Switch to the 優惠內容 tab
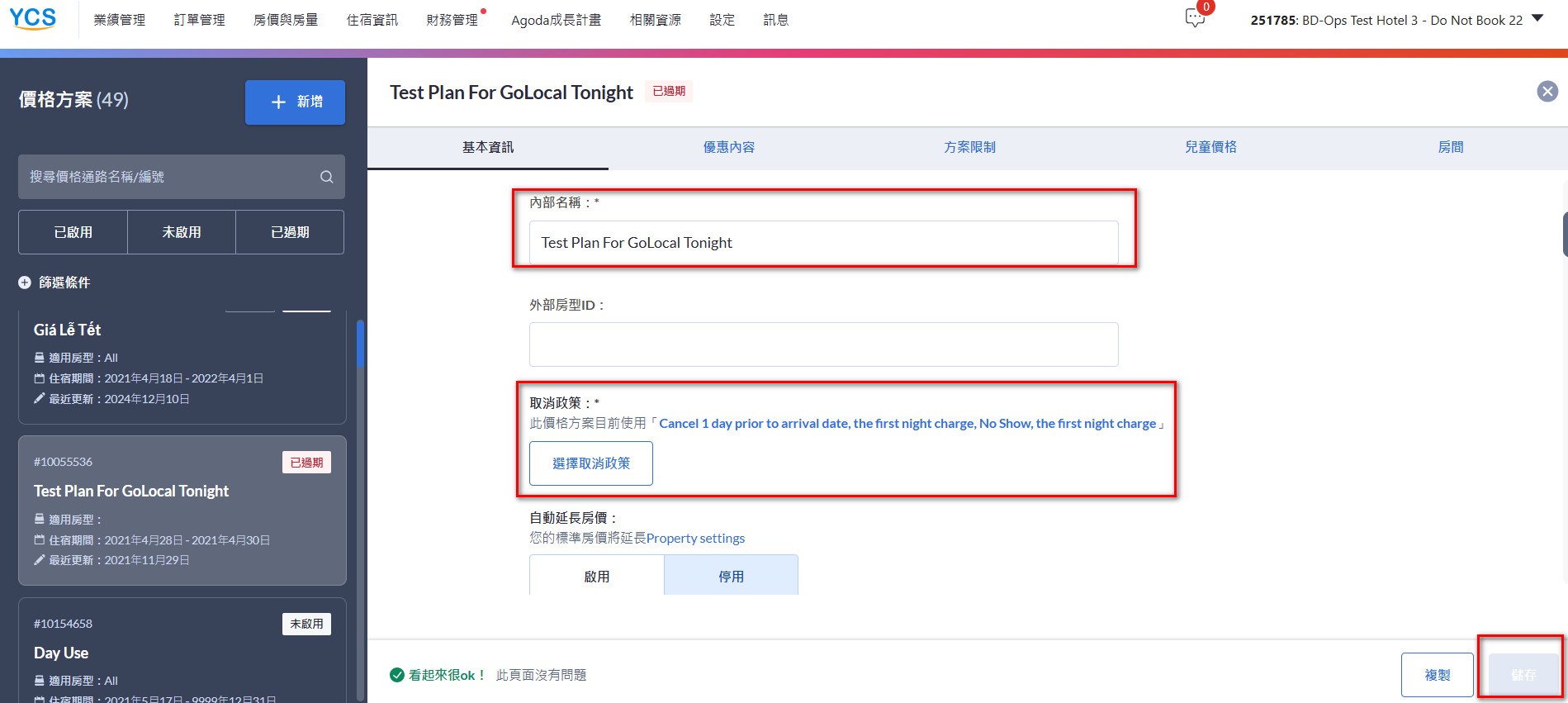The width and height of the screenshot is (1568, 703). click(x=729, y=147)
